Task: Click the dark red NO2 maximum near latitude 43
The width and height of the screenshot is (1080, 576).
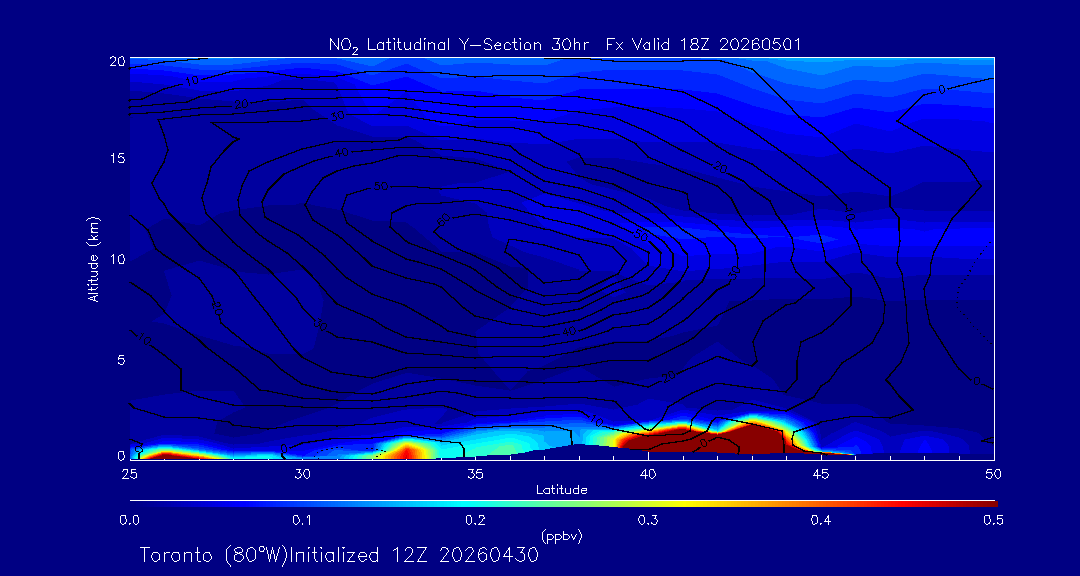Action: pyautogui.click(x=754, y=438)
